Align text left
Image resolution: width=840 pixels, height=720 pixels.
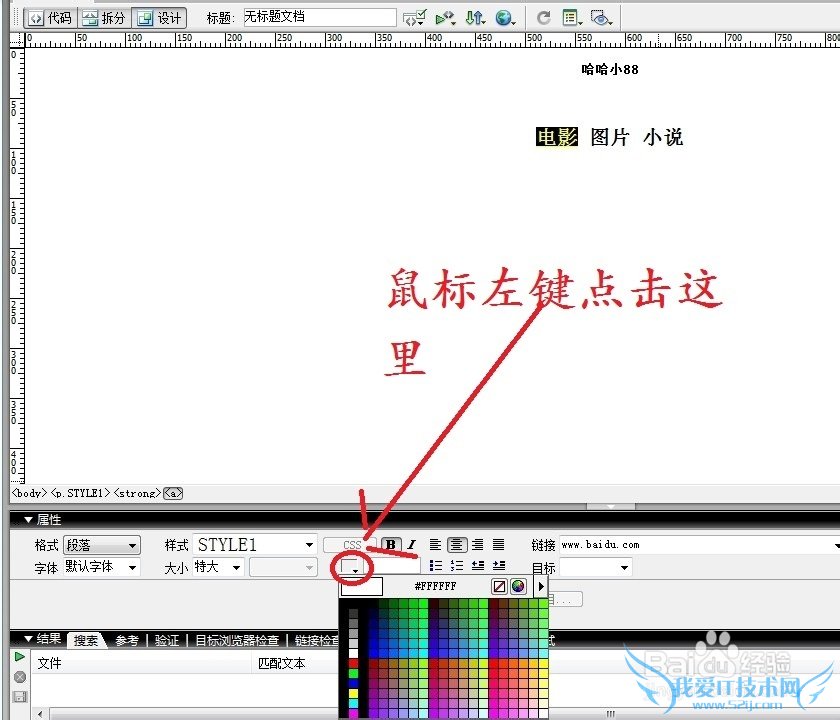click(435, 545)
